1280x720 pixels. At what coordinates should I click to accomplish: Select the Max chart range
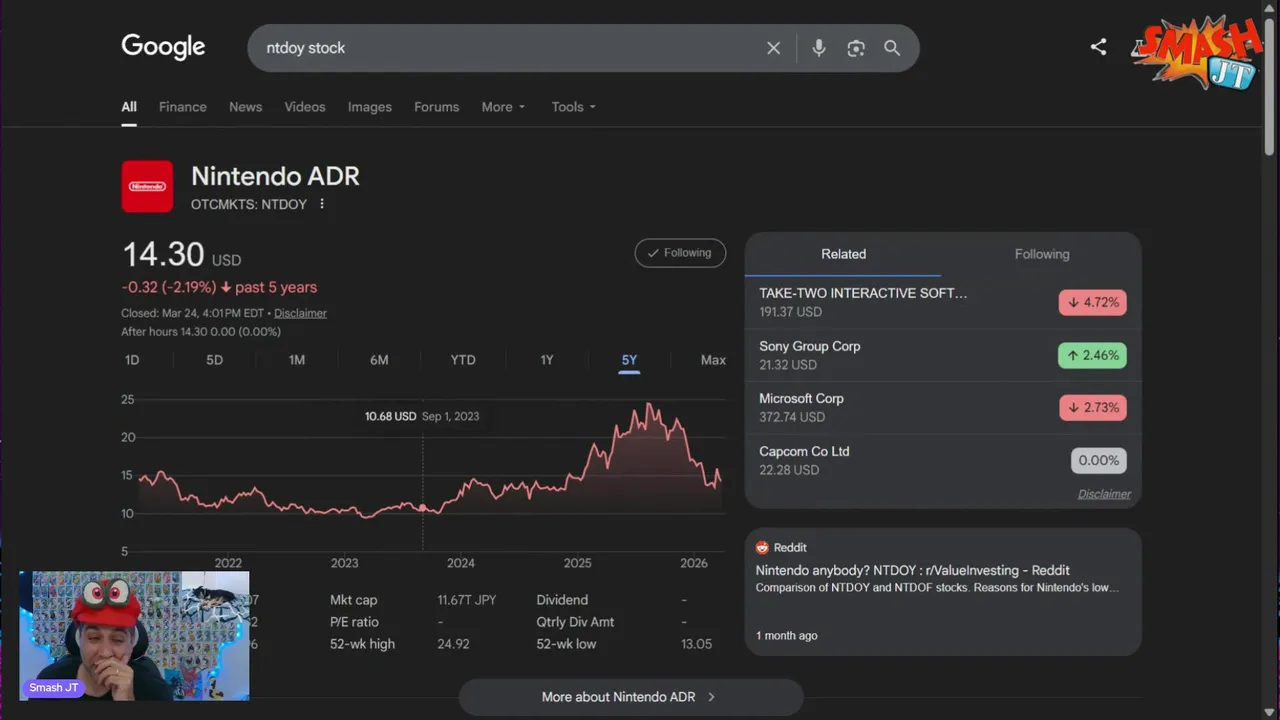[x=713, y=360]
